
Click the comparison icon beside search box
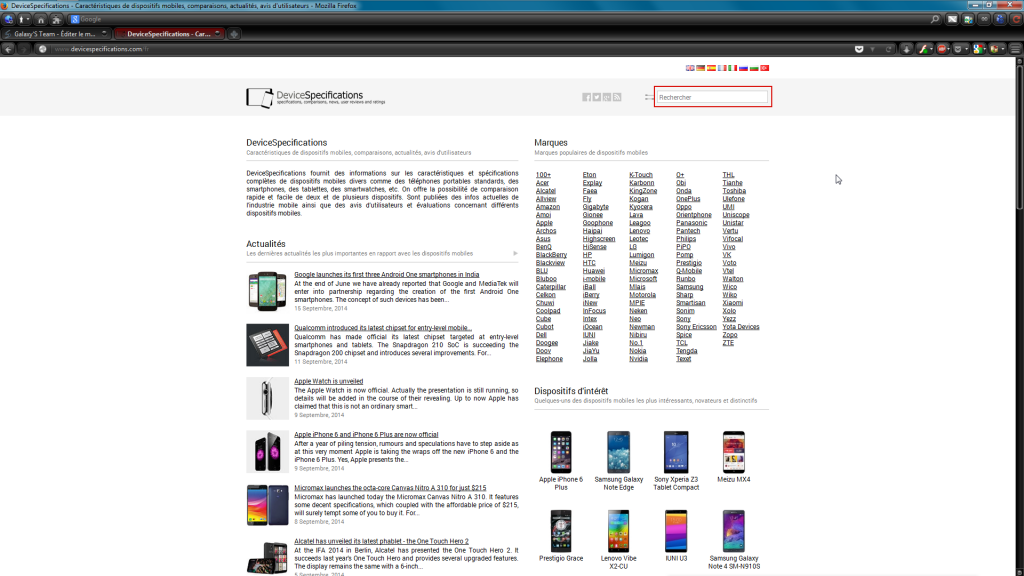click(x=648, y=97)
